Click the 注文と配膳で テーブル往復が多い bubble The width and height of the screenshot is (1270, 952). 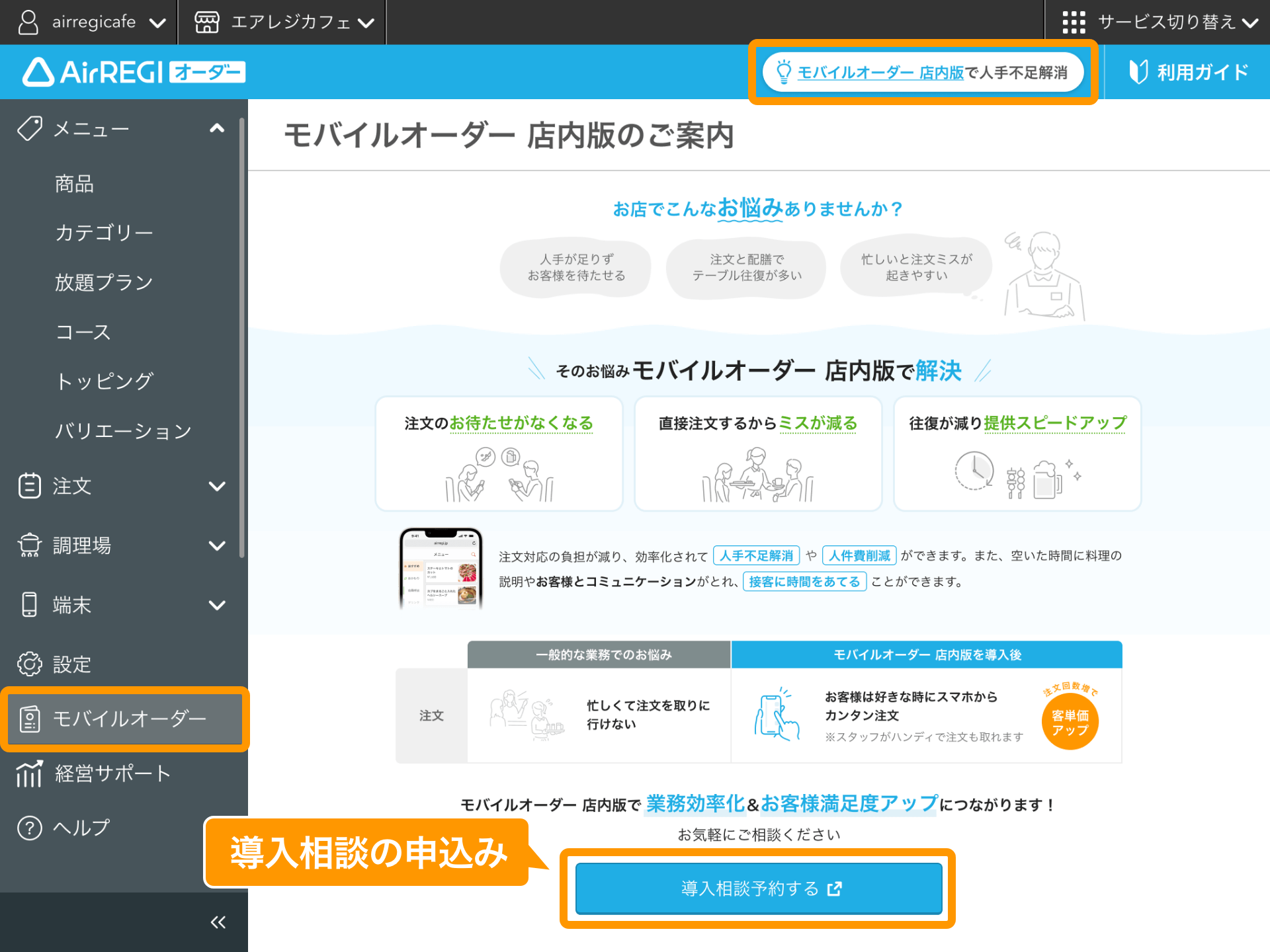point(746,268)
